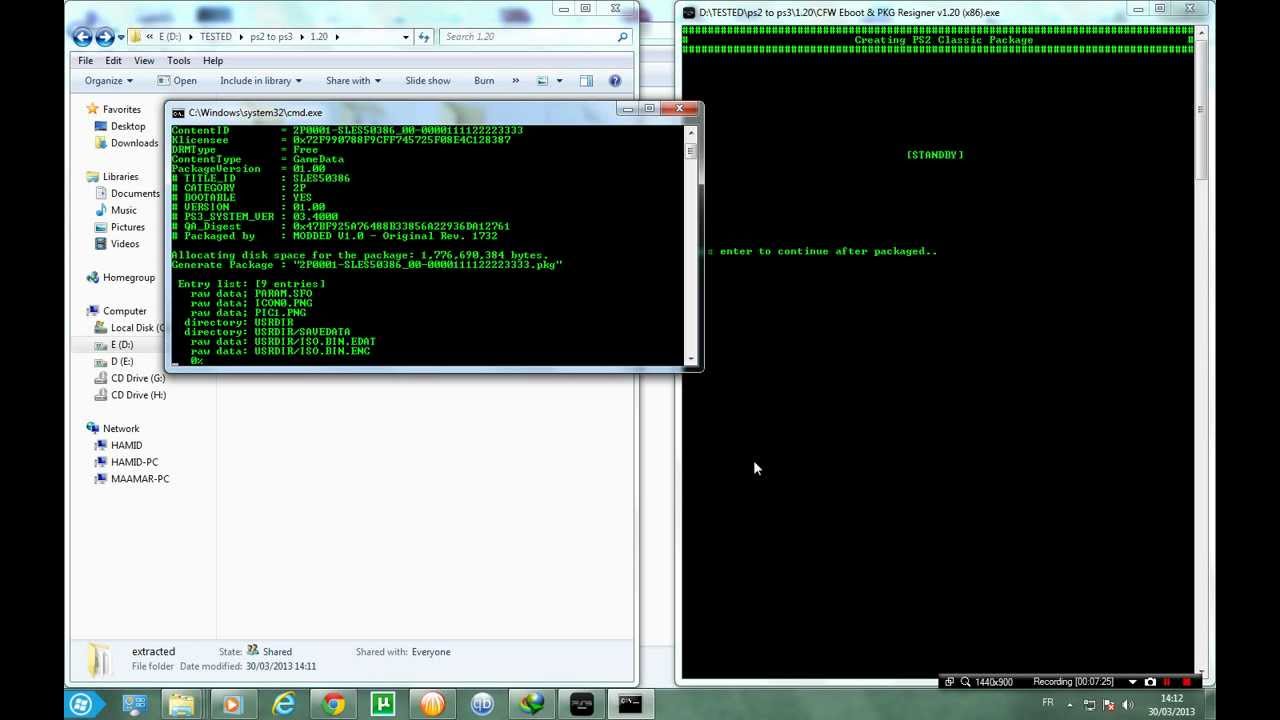The image size is (1280, 720).
Task: Open the Help menu
Action: click(x=213, y=61)
